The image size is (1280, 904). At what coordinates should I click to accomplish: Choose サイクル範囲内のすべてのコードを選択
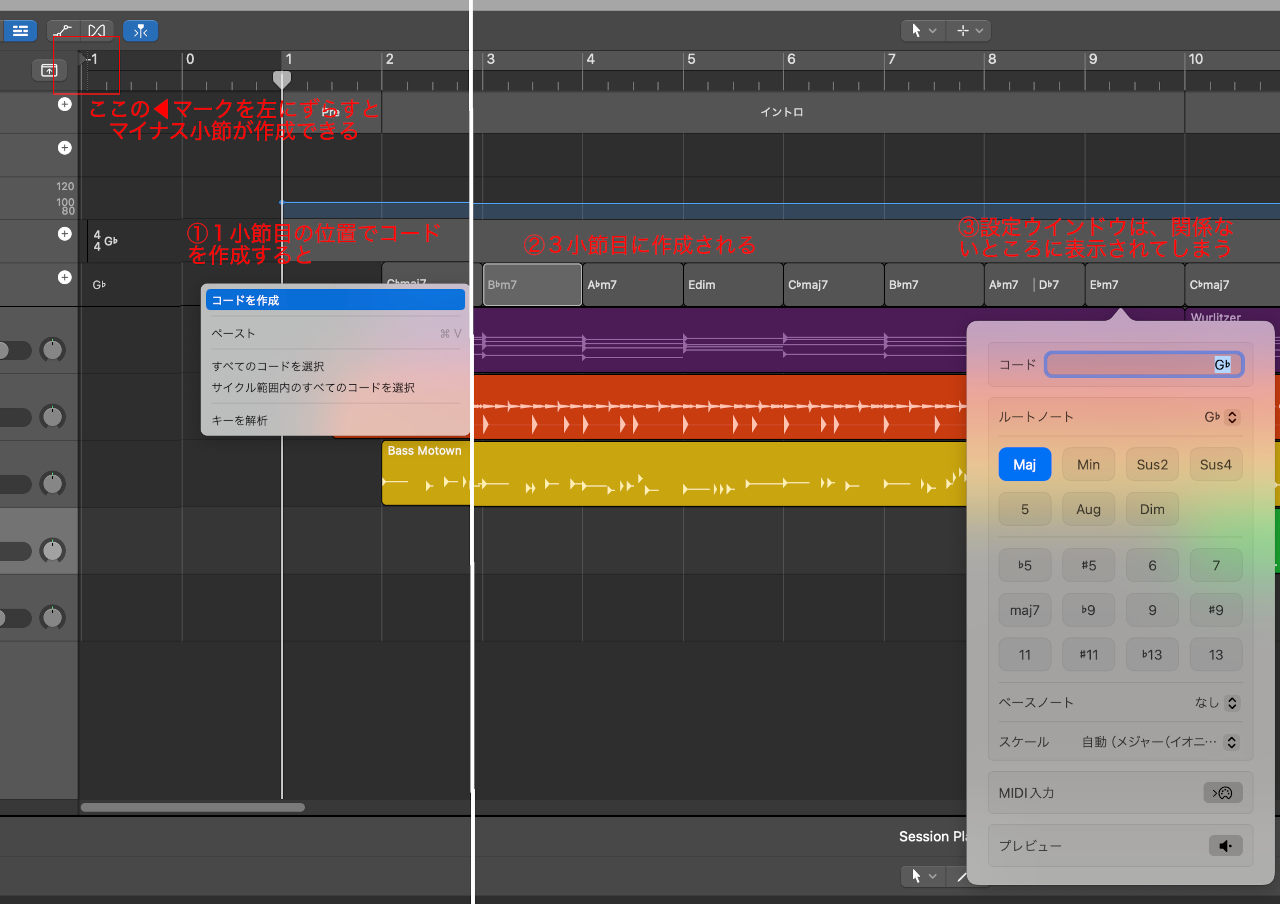(335, 387)
